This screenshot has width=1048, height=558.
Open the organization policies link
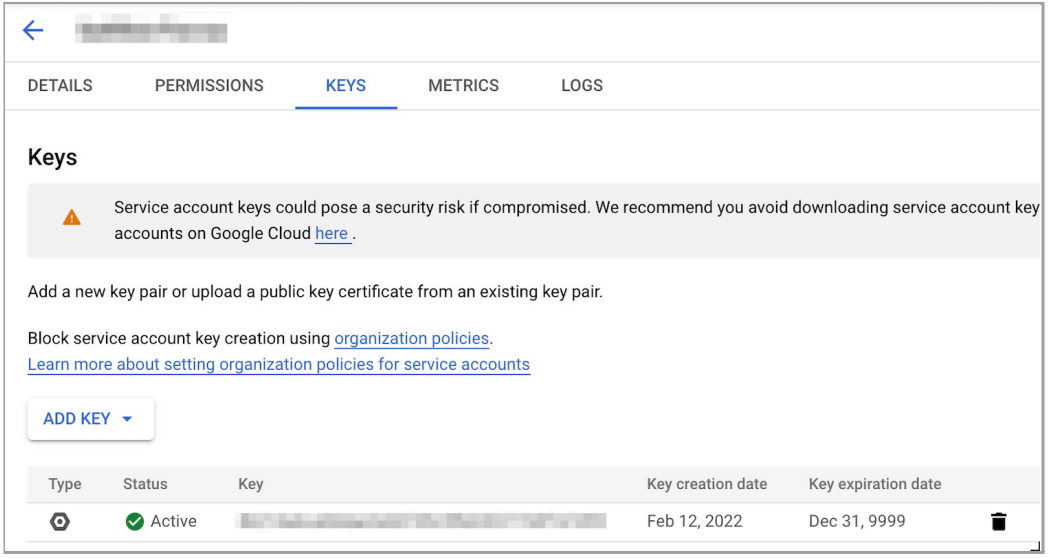(x=411, y=338)
